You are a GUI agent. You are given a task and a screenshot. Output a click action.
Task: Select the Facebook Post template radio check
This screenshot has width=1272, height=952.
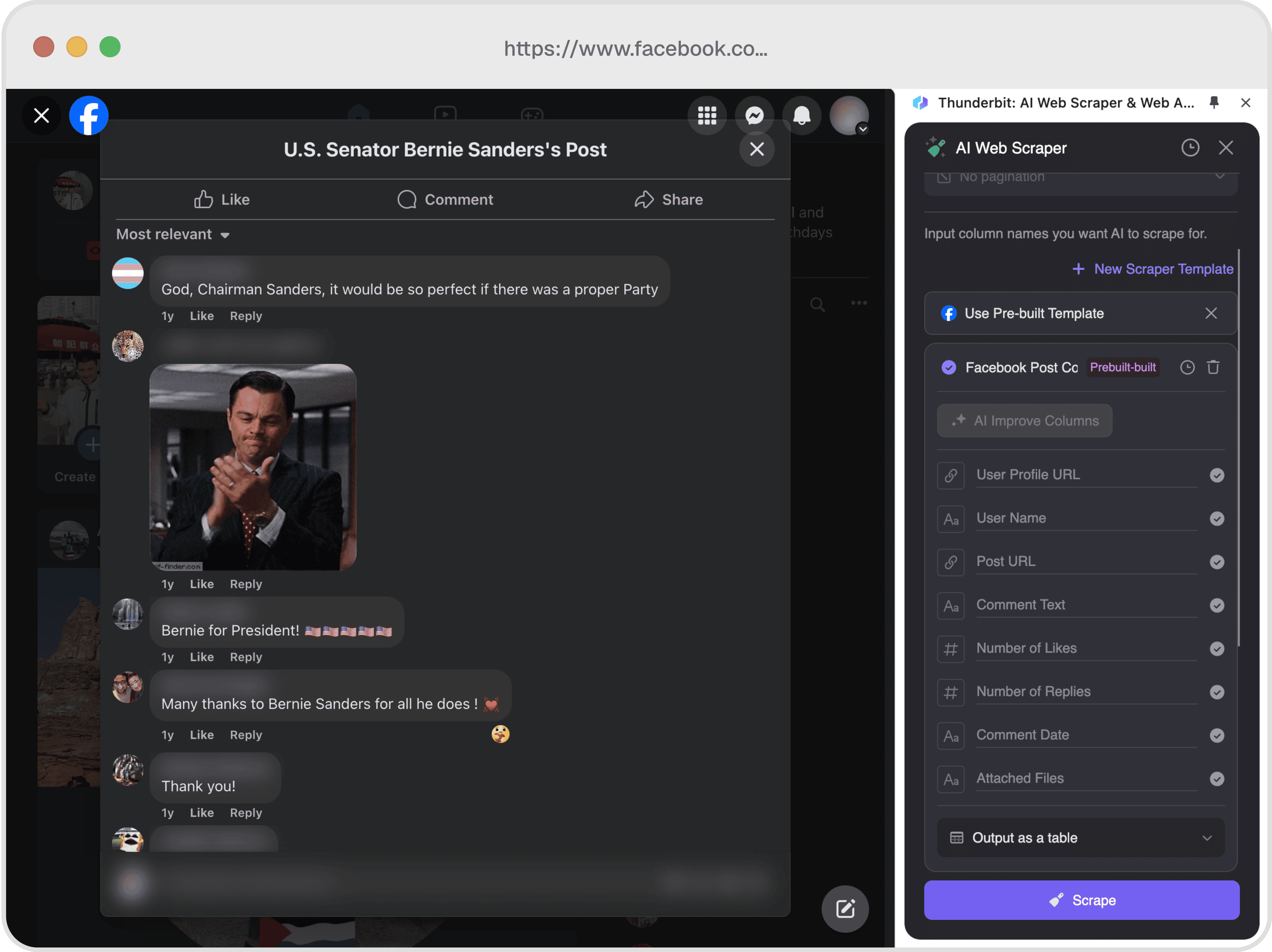click(948, 367)
